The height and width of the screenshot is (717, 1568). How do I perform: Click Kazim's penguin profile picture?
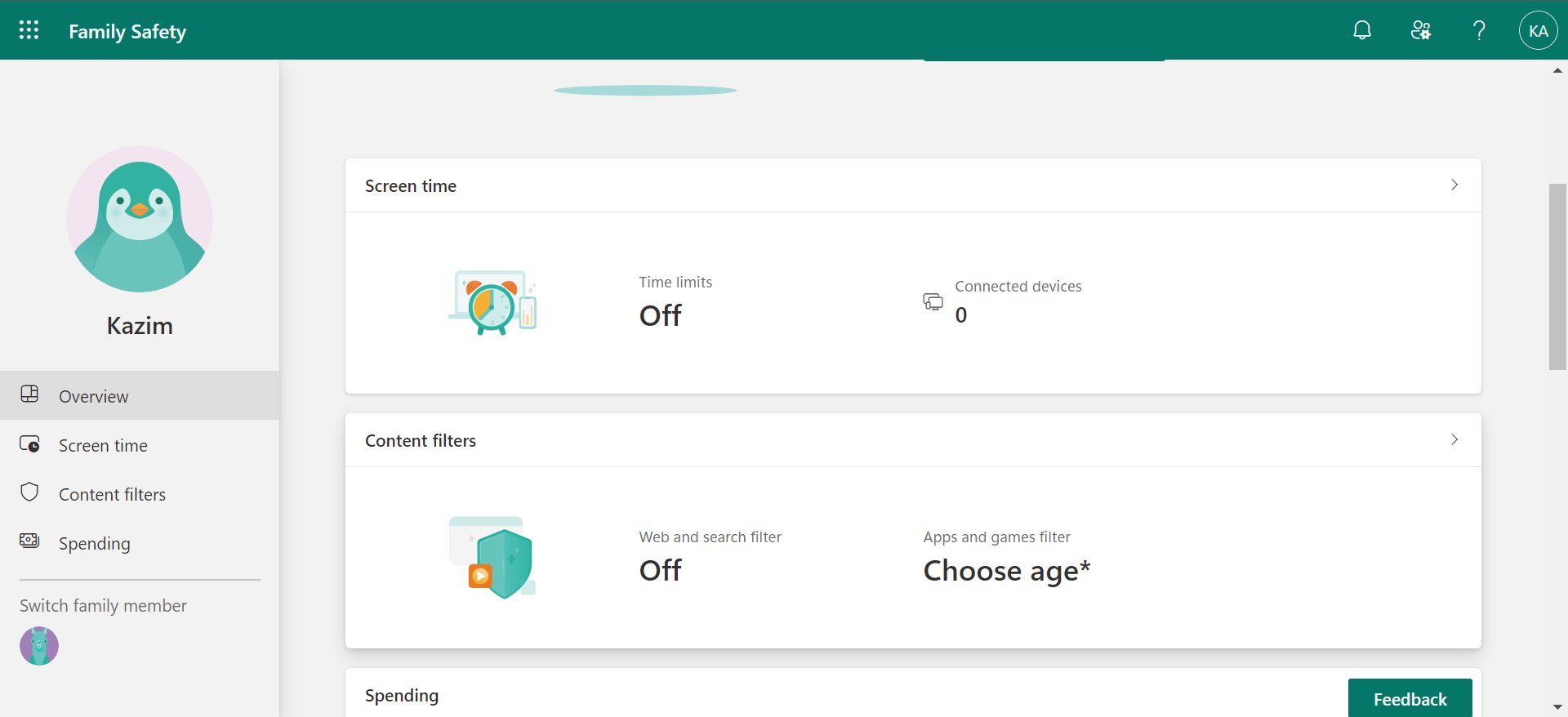(x=140, y=219)
